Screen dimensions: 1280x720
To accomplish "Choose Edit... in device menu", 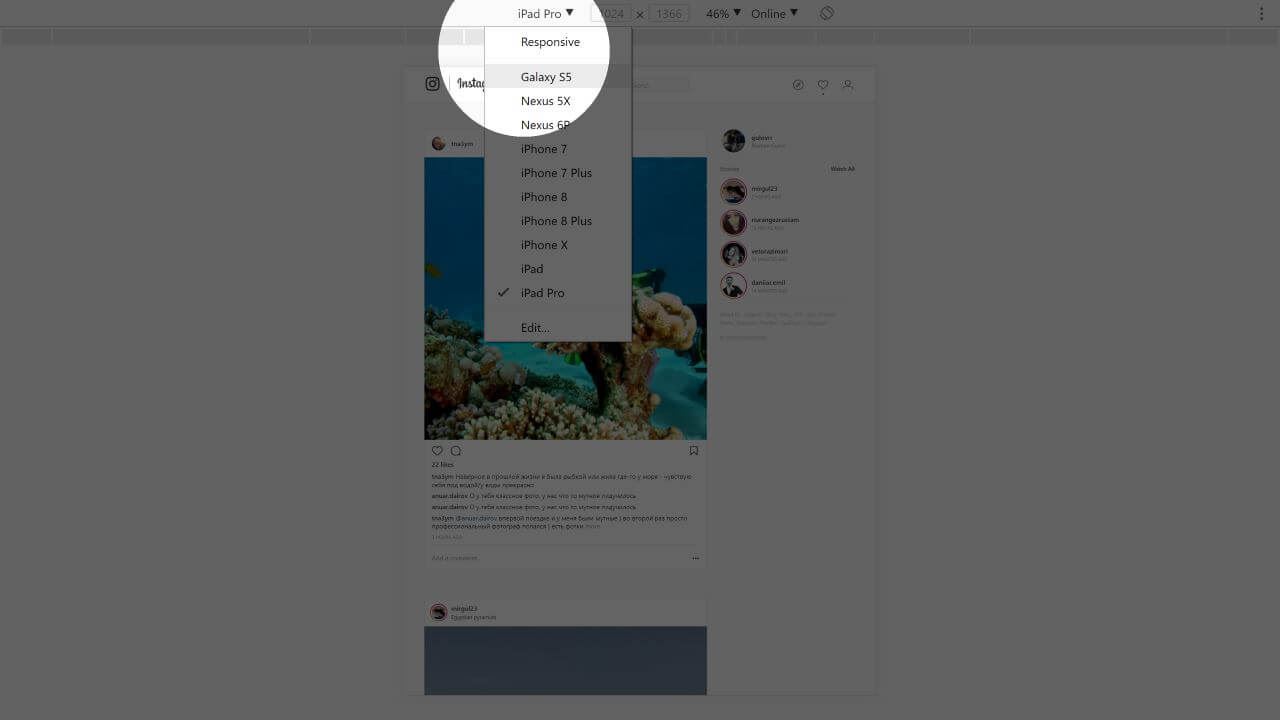I will click(558, 327).
